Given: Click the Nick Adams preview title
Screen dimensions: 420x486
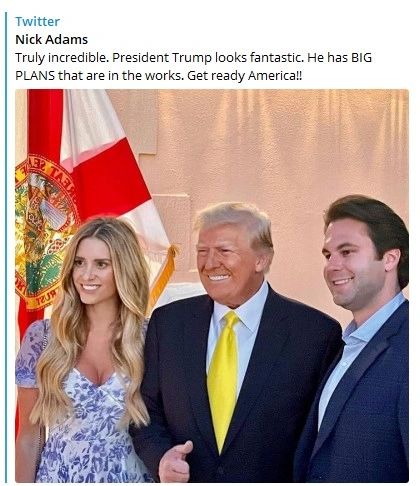Looking at the screenshot, I should coord(51,39).
